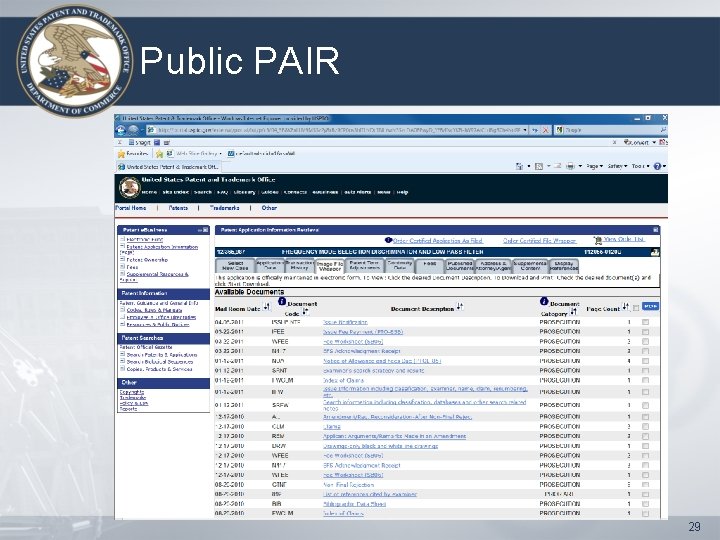Click the Add to Favorites Bar star icon
Screen dimensions: 720x540
coord(159,153)
